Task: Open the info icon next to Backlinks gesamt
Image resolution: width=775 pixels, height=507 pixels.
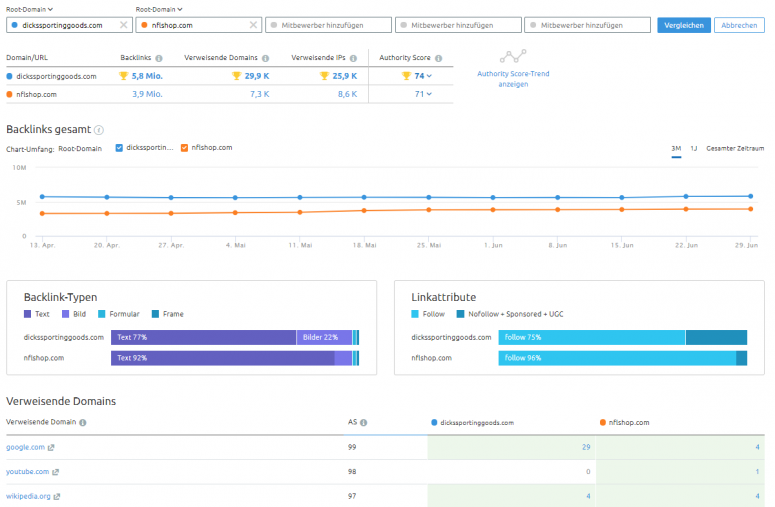Action: [x=99, y=130]
